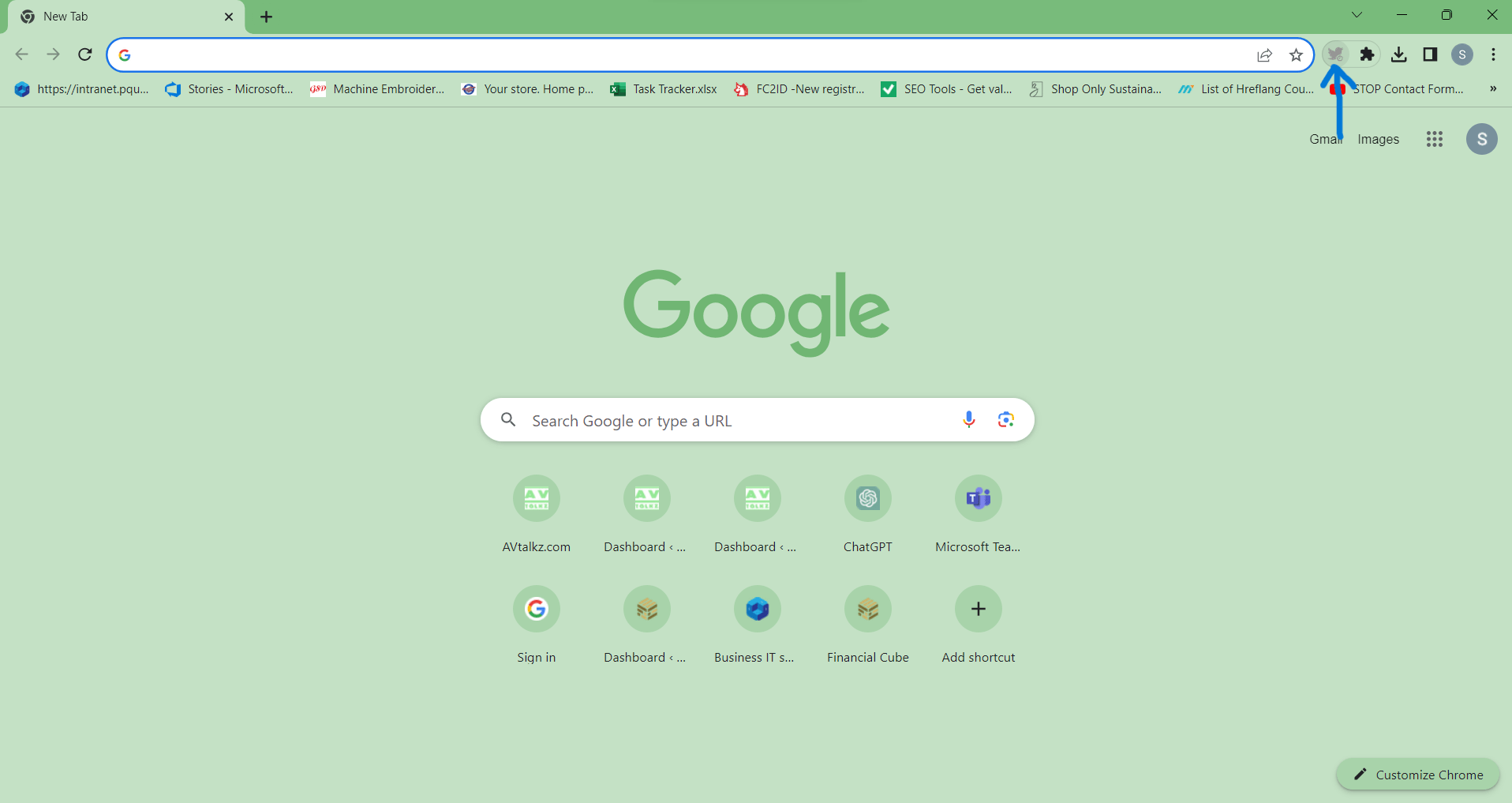Open Chrome three-dot menu

pyautogui.click(x=1493, y=54)
